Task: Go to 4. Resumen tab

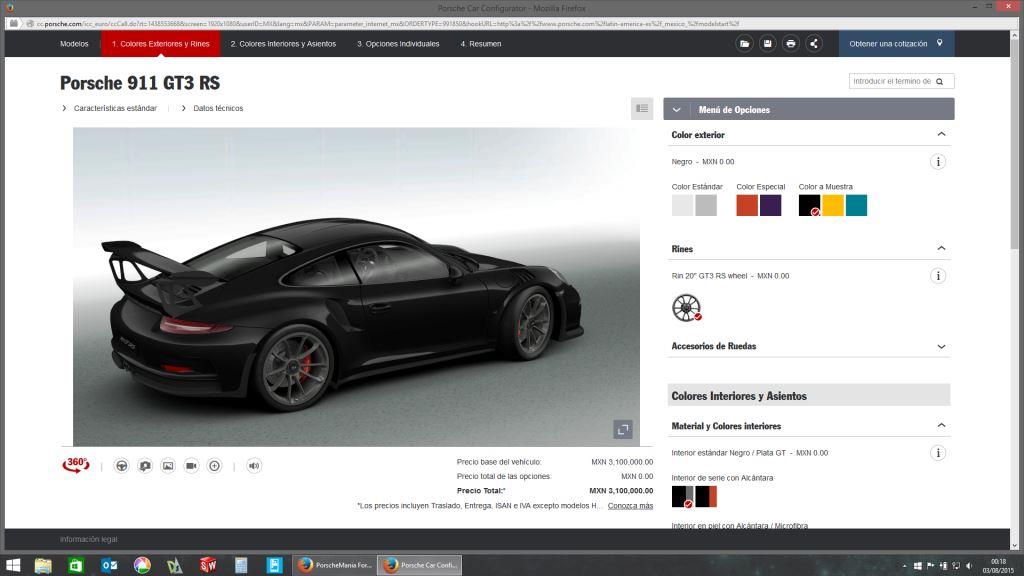Action: click(x=481, y=44)
